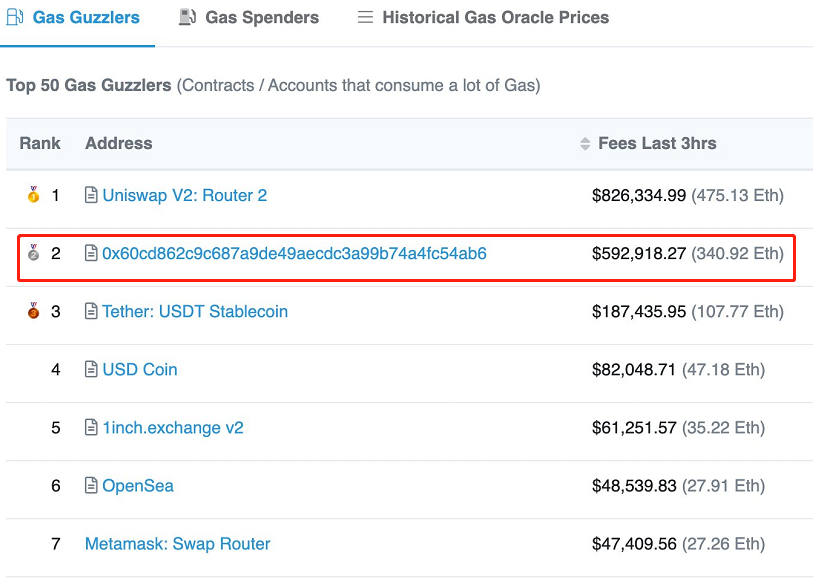
Task: Click the silver medal icon at rank 2
Action: 33,253
